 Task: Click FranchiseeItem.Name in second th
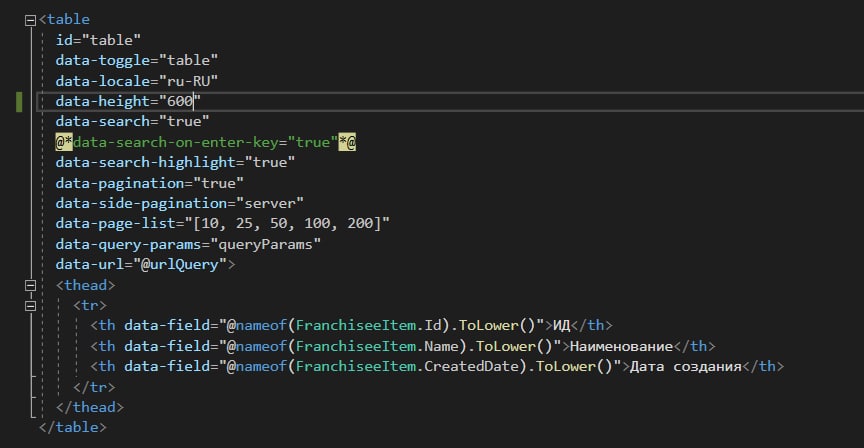tap(377, 346)
